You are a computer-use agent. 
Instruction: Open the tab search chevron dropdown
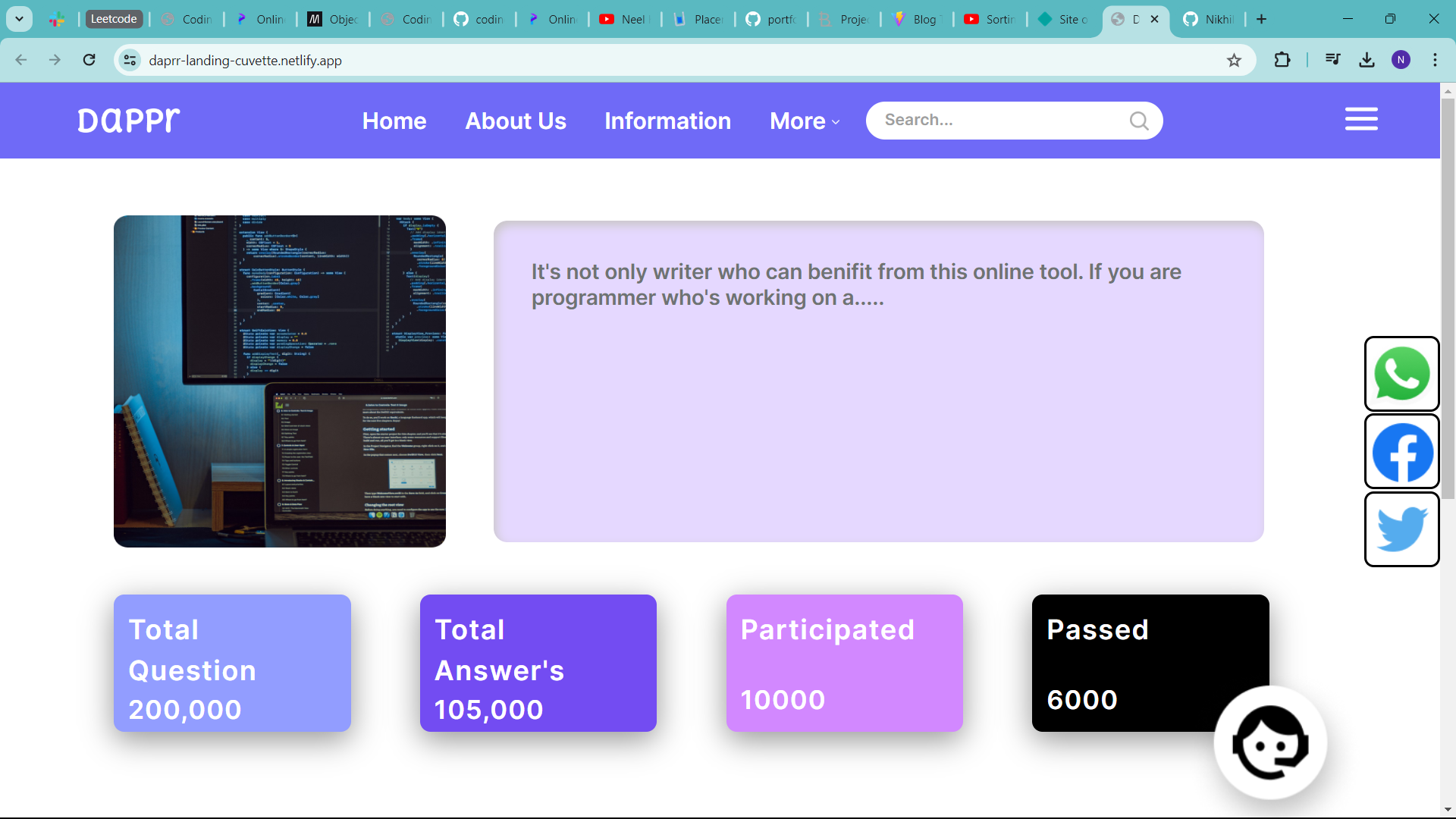19,19
